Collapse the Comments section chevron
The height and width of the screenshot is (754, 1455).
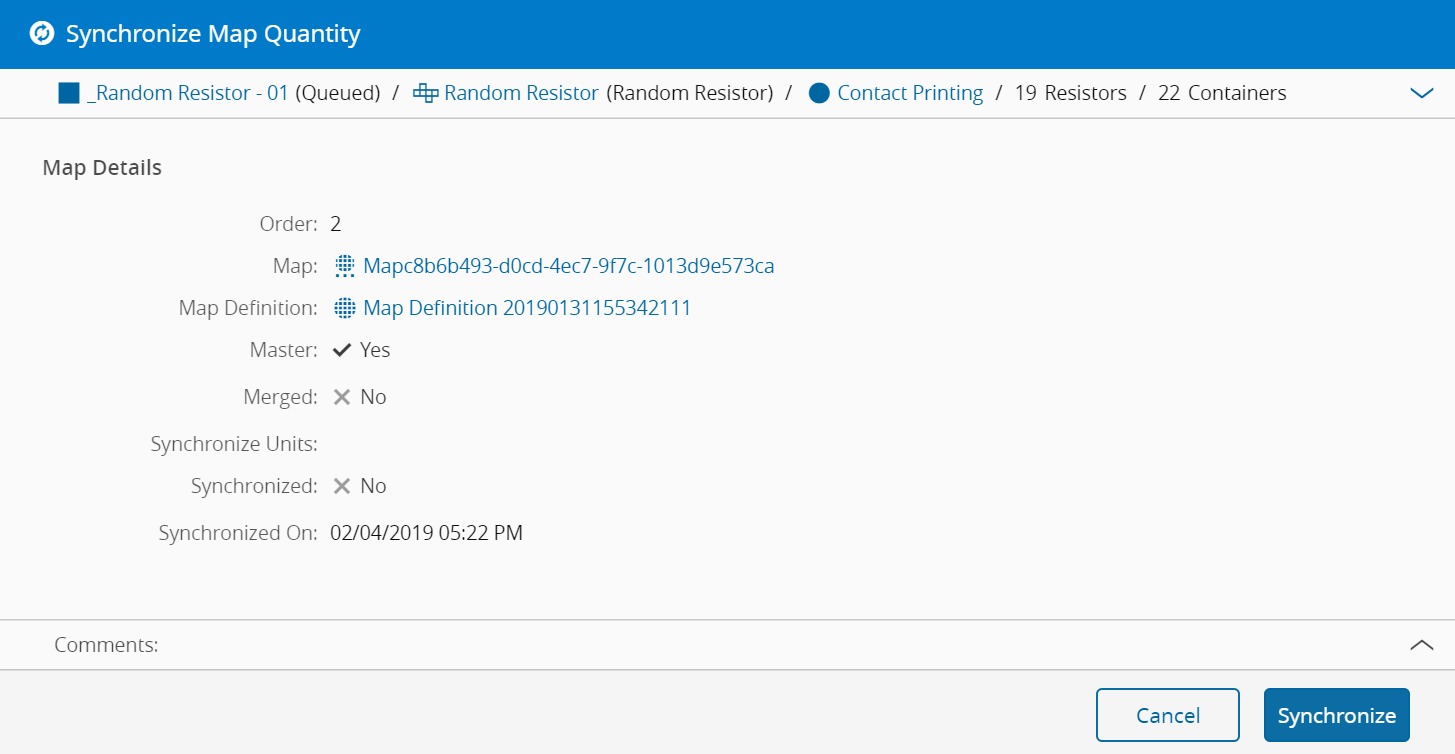click(1421, 645)
